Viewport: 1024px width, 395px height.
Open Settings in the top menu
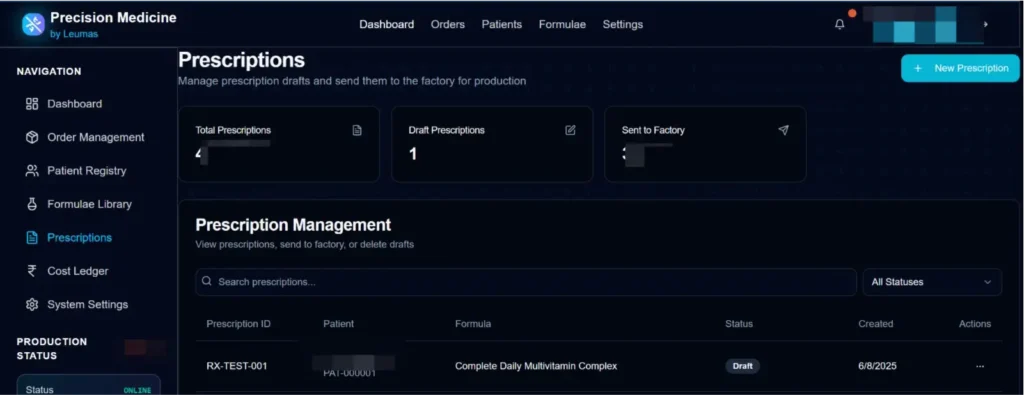622,24
